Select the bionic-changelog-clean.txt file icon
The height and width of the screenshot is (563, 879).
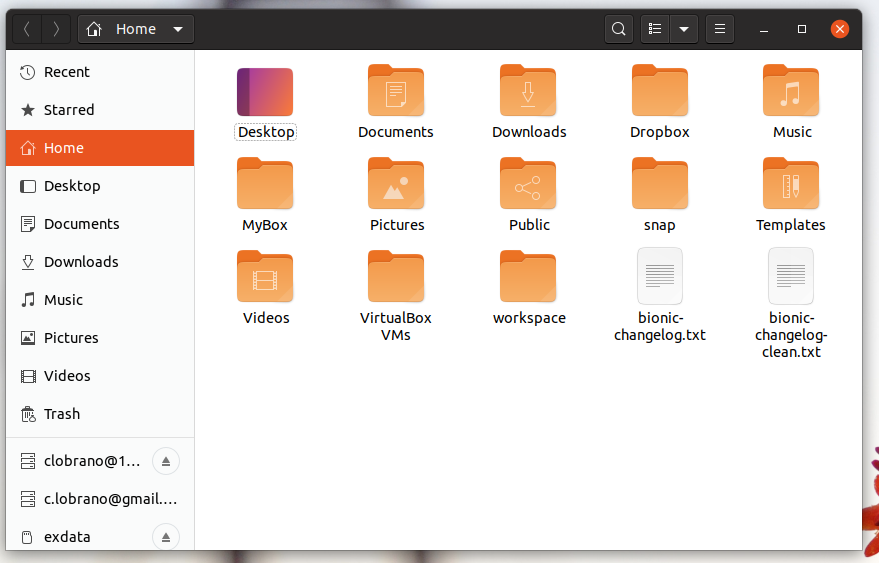tap(791, 276)
